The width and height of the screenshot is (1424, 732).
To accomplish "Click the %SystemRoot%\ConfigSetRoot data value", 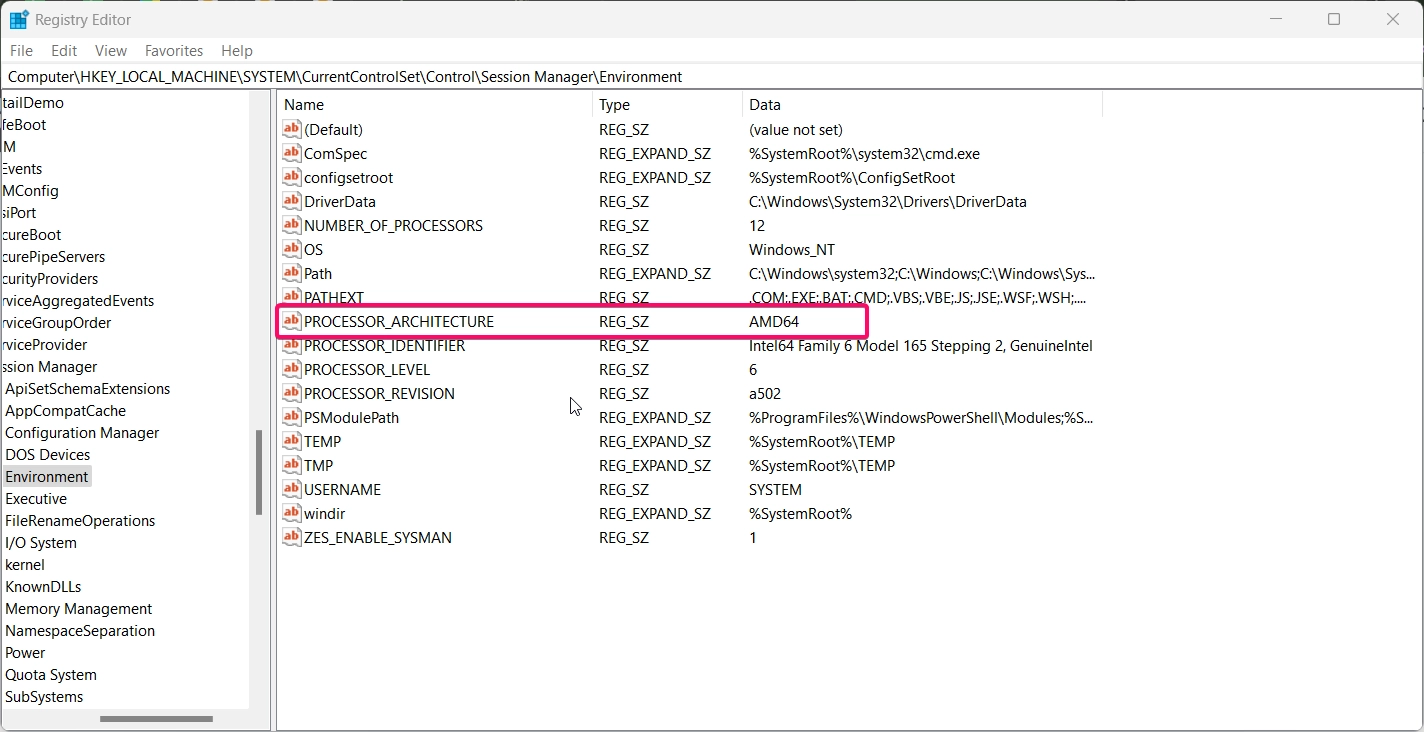I will (x=852, y=177).
